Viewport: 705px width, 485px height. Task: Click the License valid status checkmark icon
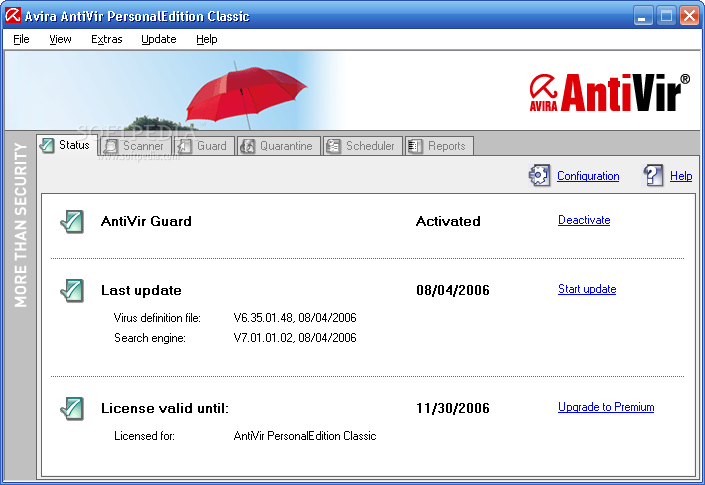click(x=72, y=408)
